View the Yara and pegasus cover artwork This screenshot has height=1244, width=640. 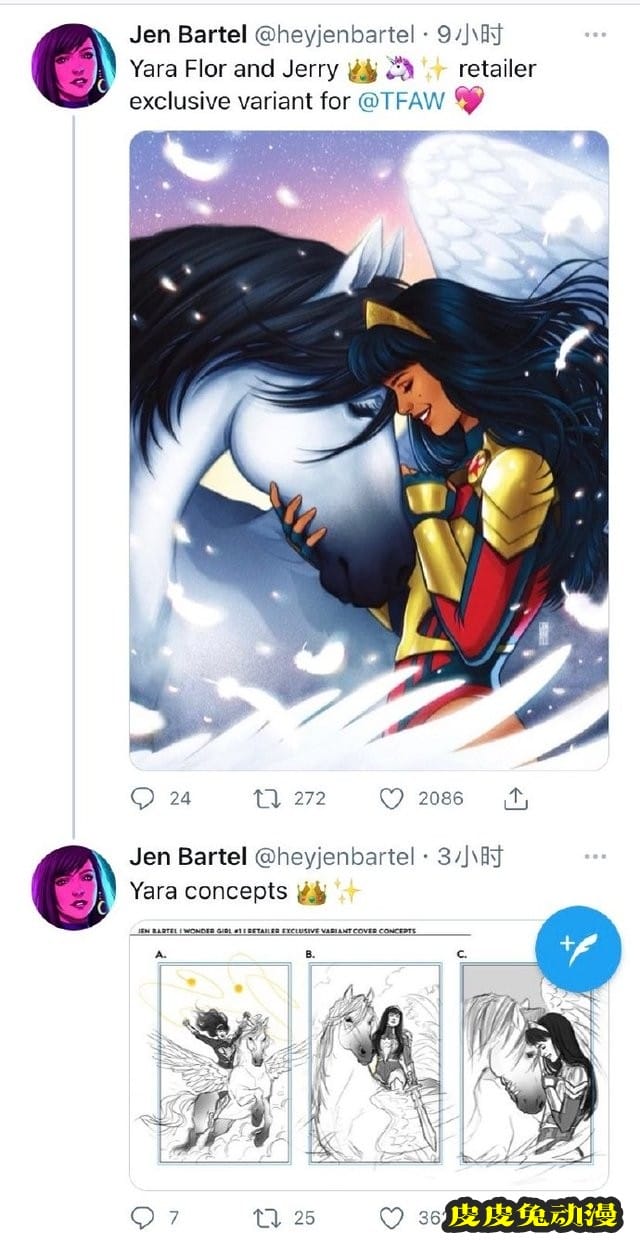(369, 450)
